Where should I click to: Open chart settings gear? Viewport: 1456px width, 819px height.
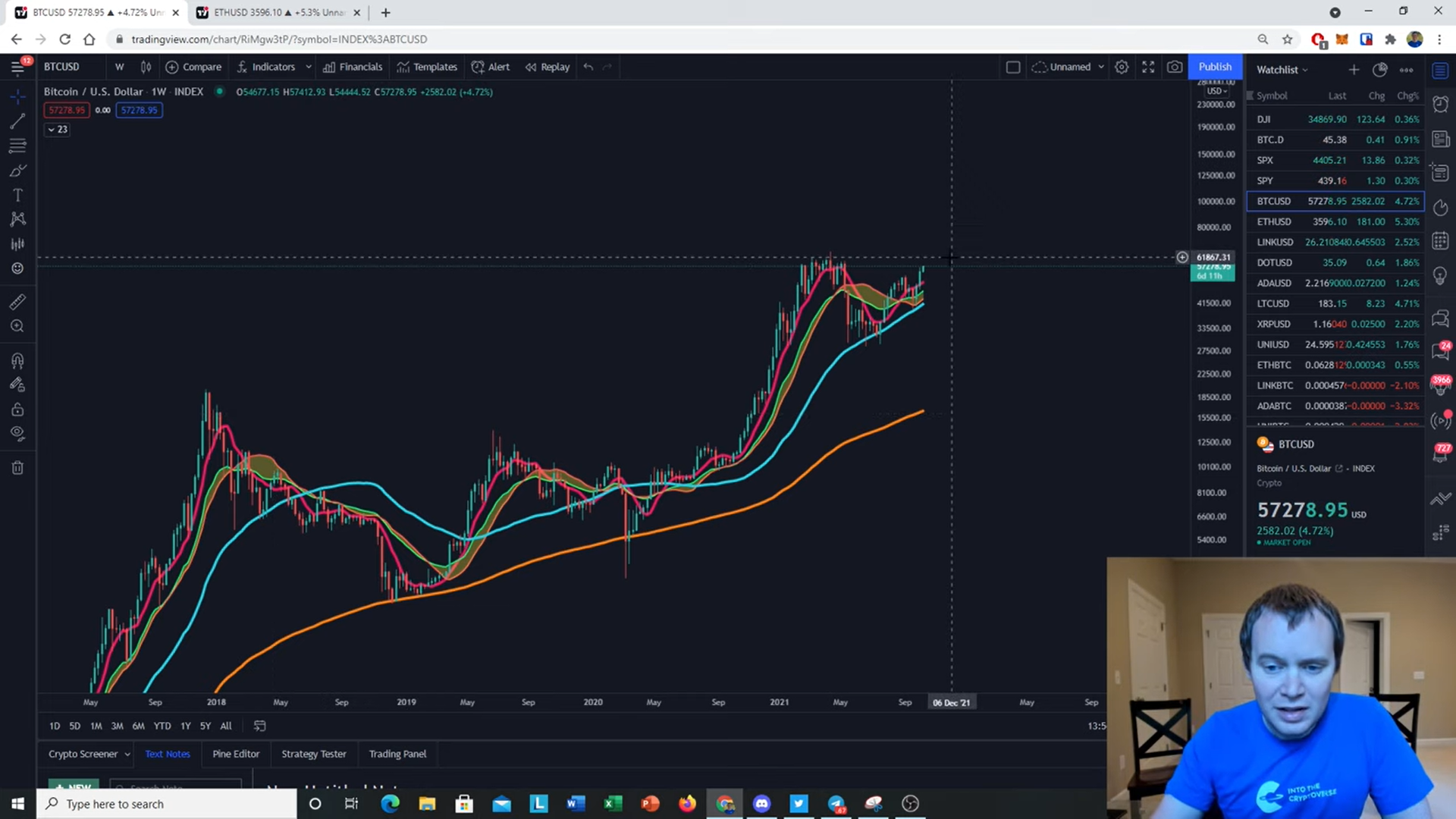1122,67
